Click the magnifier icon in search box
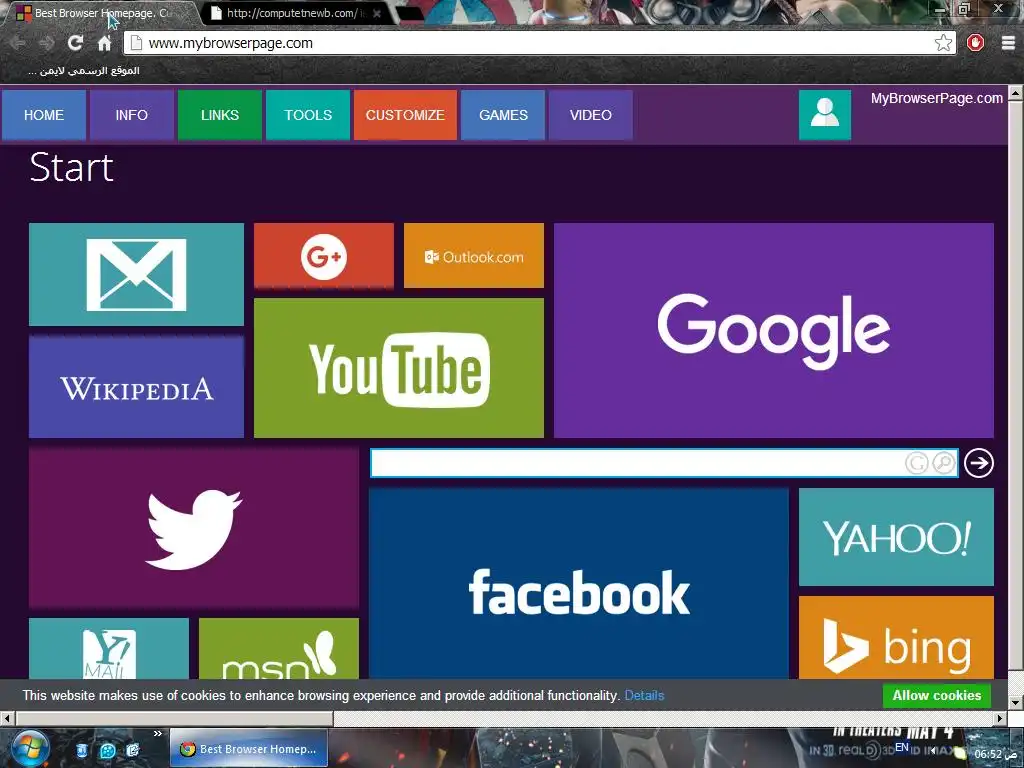 (x=944, y=463)
